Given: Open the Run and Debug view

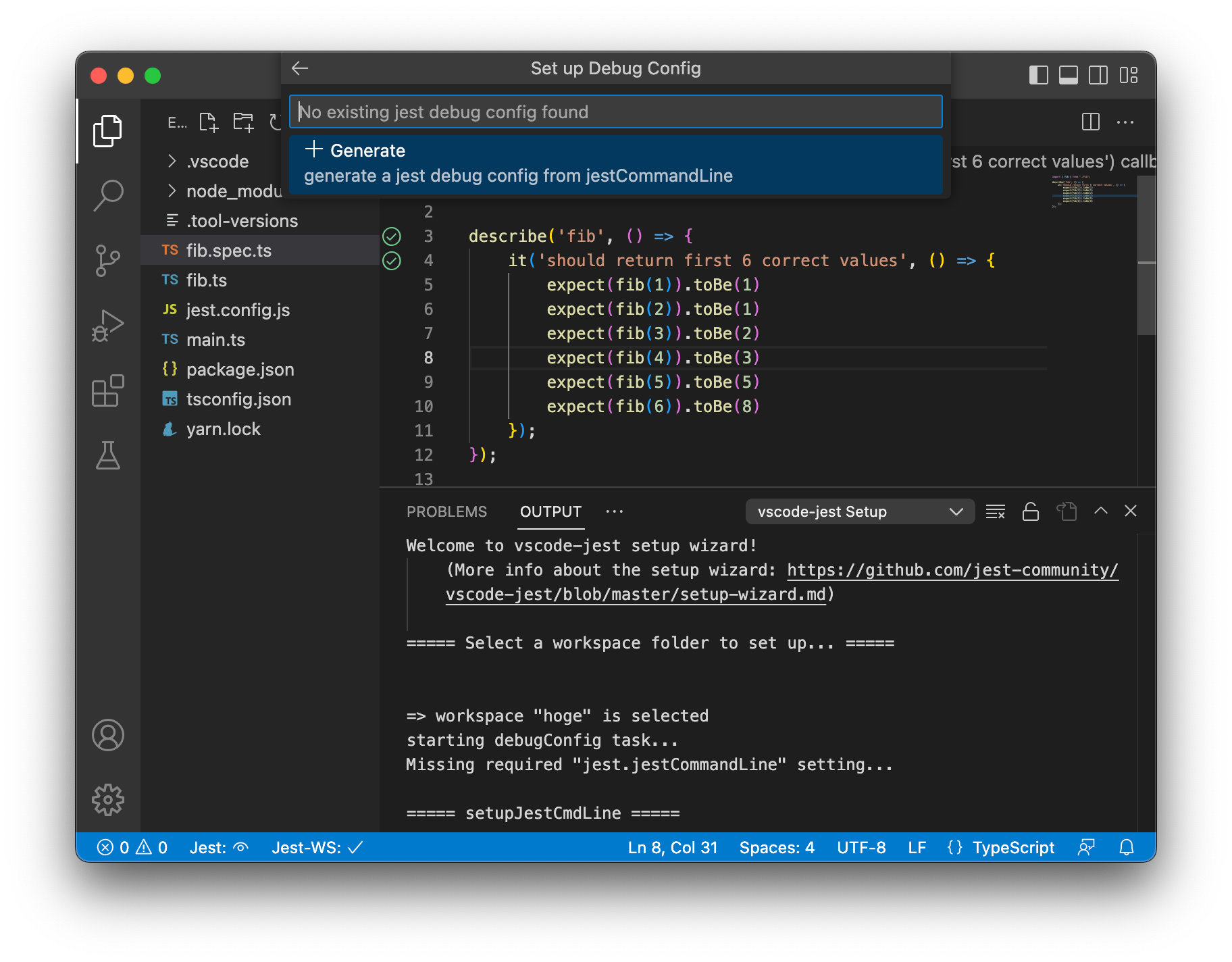Looking at the screenshot, I should 108,326.
